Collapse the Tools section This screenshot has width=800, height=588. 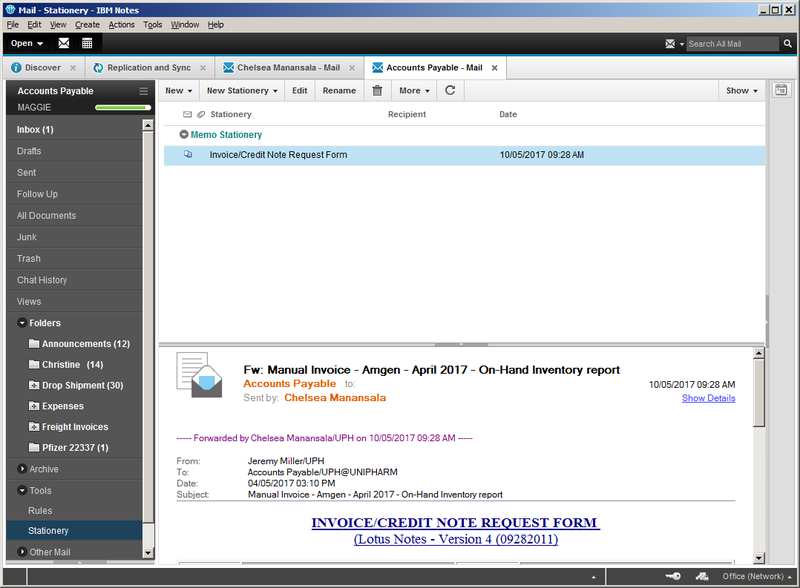(22, 490)
